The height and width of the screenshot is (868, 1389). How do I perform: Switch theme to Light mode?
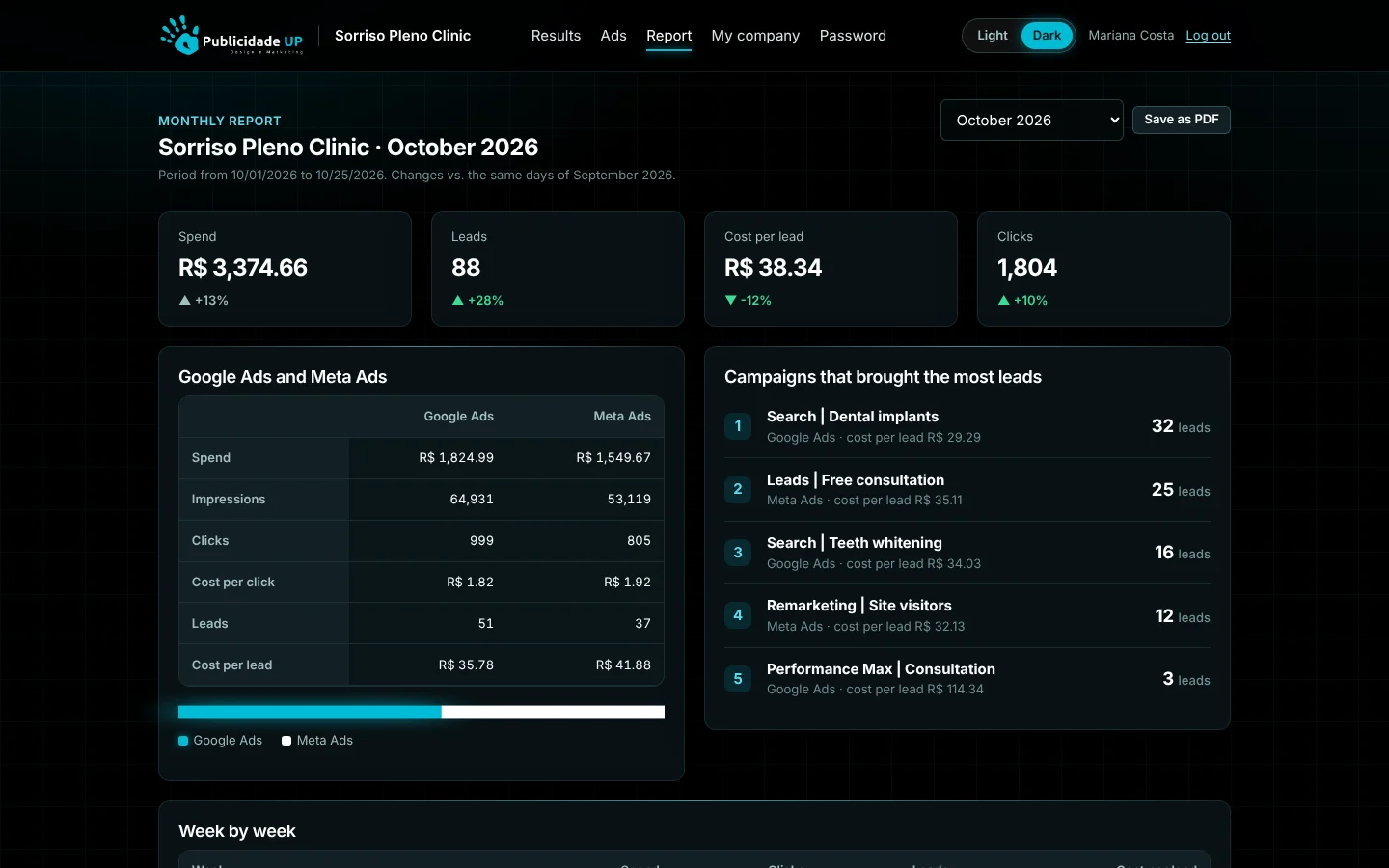[993, 36]
